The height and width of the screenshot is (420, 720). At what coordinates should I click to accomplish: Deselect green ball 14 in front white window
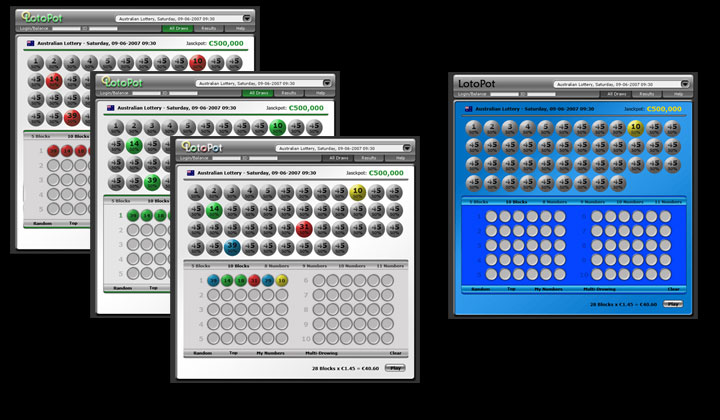click(x=214, y=210)
